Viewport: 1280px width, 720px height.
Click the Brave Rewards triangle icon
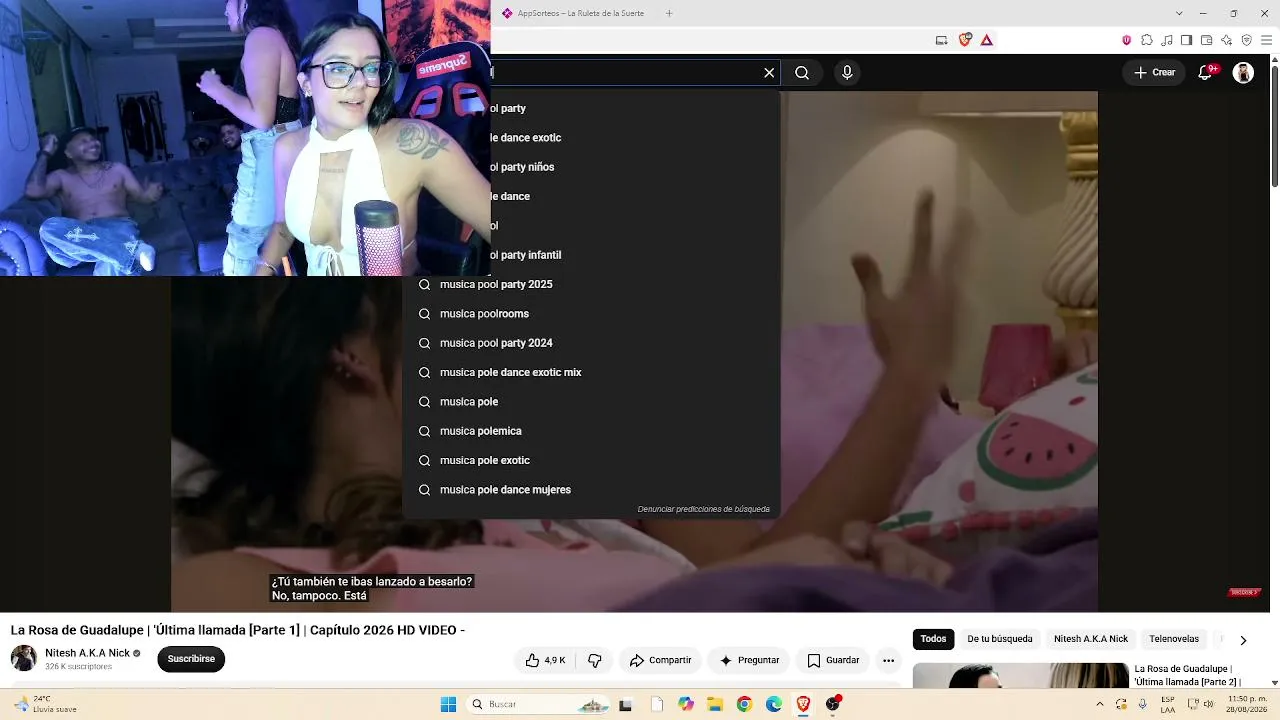pos(987,40)
